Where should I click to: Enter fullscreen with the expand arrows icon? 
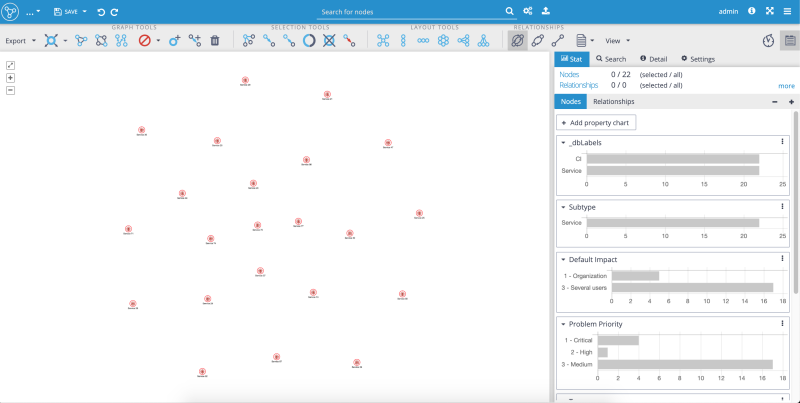coord(769,11)
